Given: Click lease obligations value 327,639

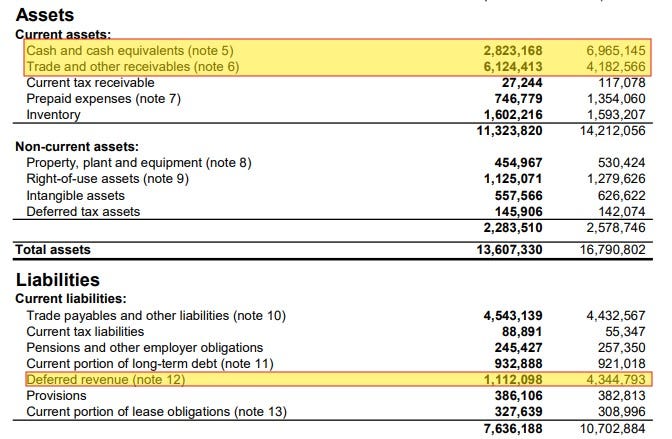Looking at the screenshot, I should (519, 412).
